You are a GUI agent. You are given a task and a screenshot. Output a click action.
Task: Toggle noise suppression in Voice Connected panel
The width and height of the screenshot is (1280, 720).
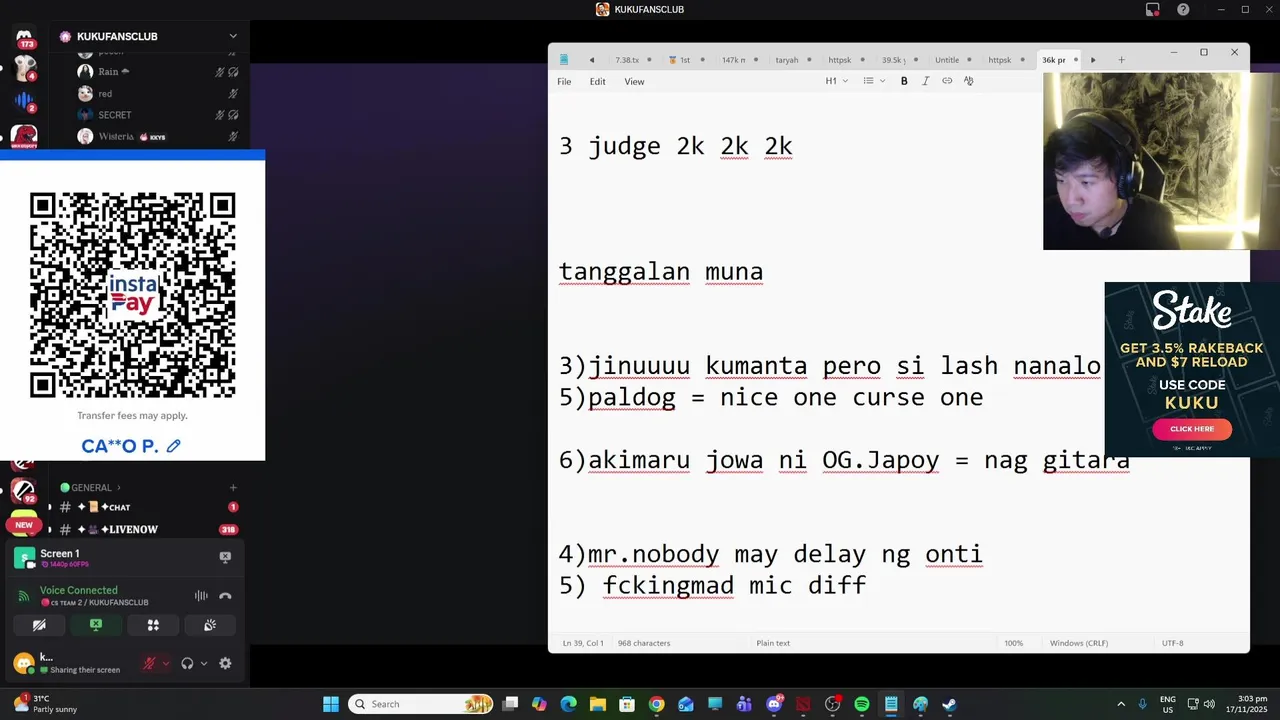pyautogui.click(x=201, y=596)
